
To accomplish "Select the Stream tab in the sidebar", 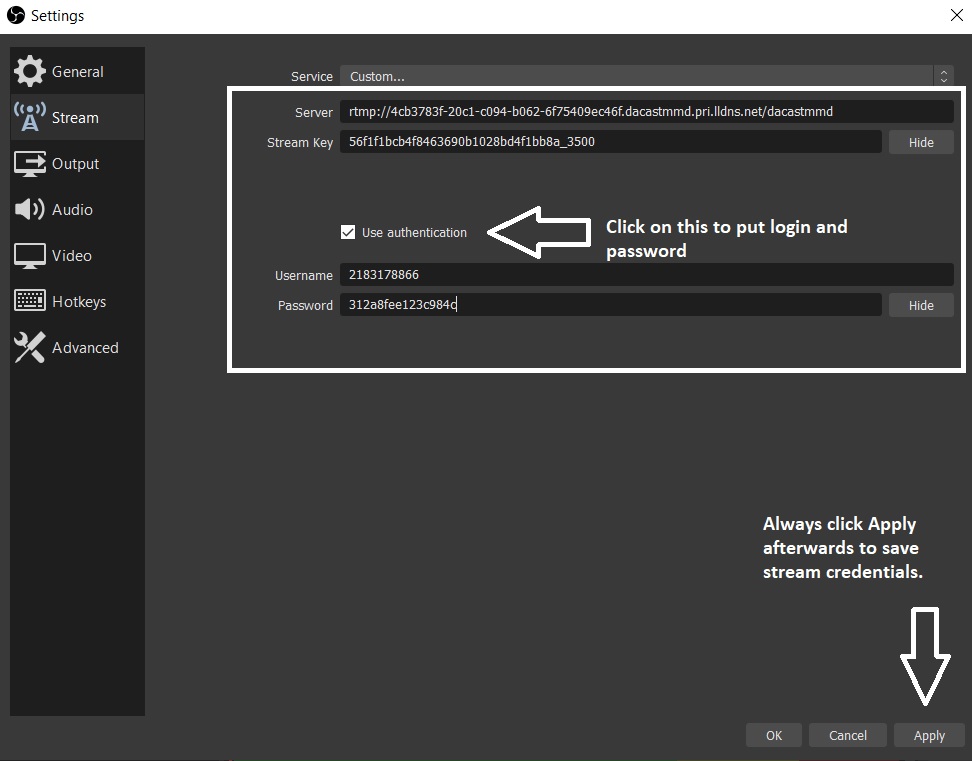I will click(x=77, y=117).
